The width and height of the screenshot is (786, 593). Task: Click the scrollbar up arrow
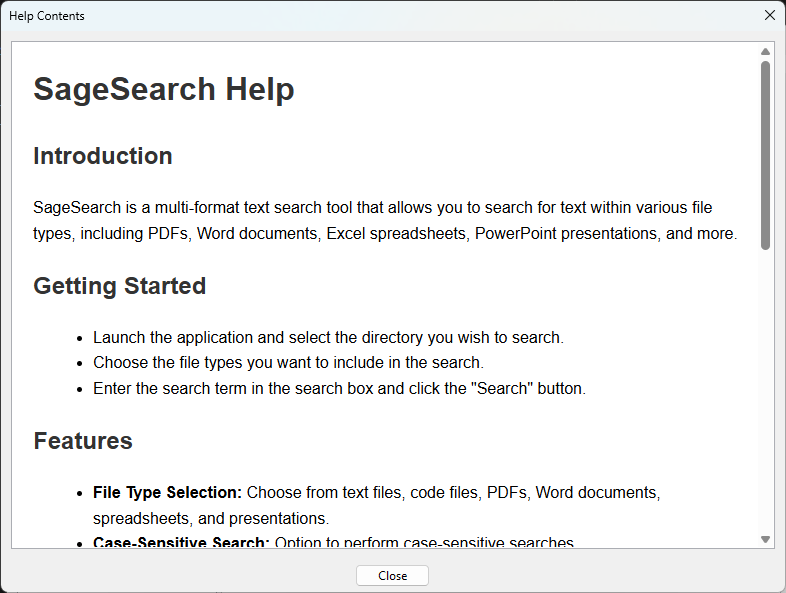click(x=765, y=52)
